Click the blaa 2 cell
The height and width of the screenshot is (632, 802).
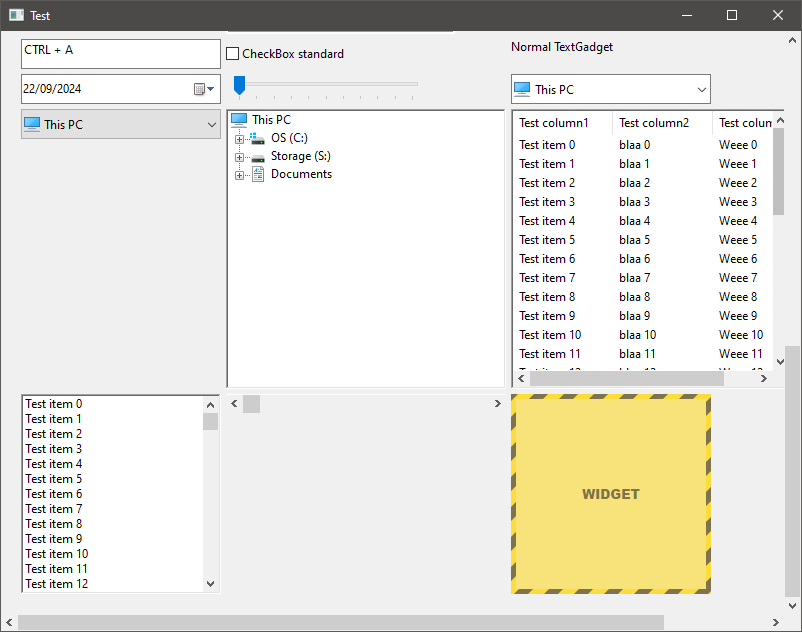point(634,183)
